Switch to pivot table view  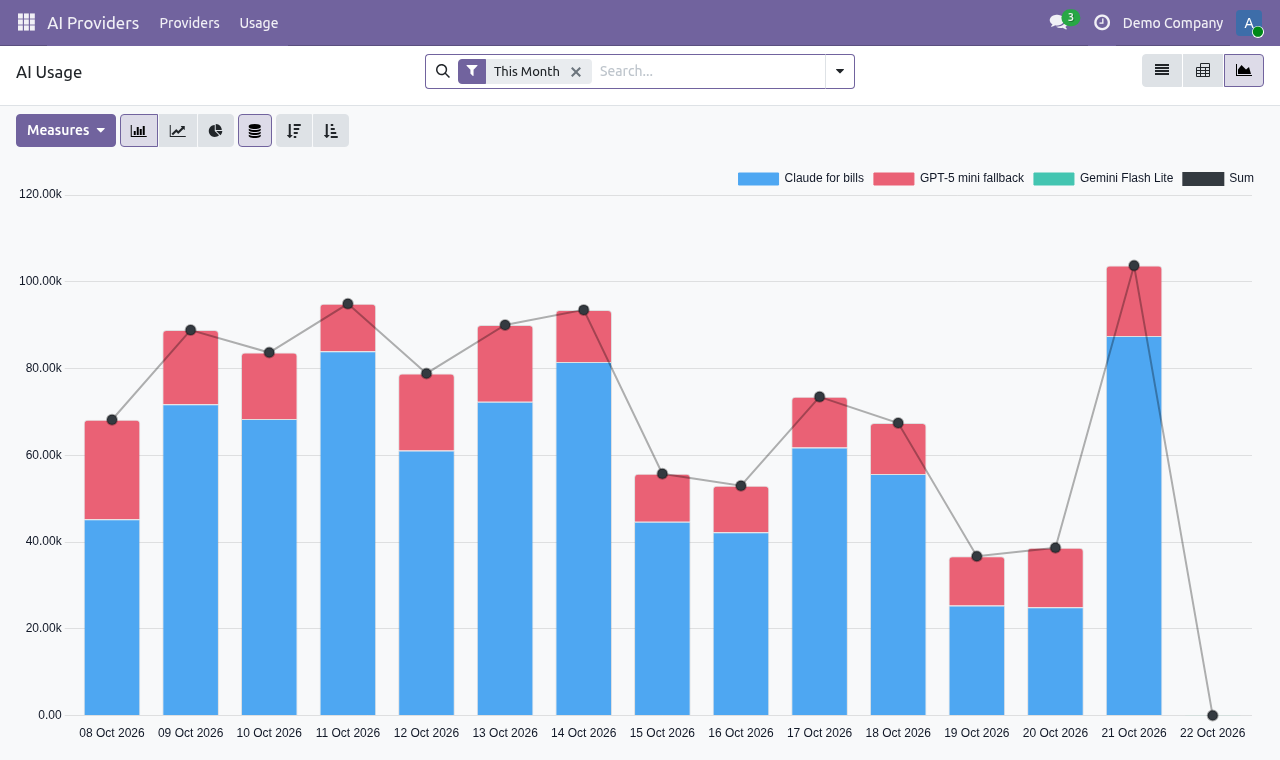[1203, 70]
